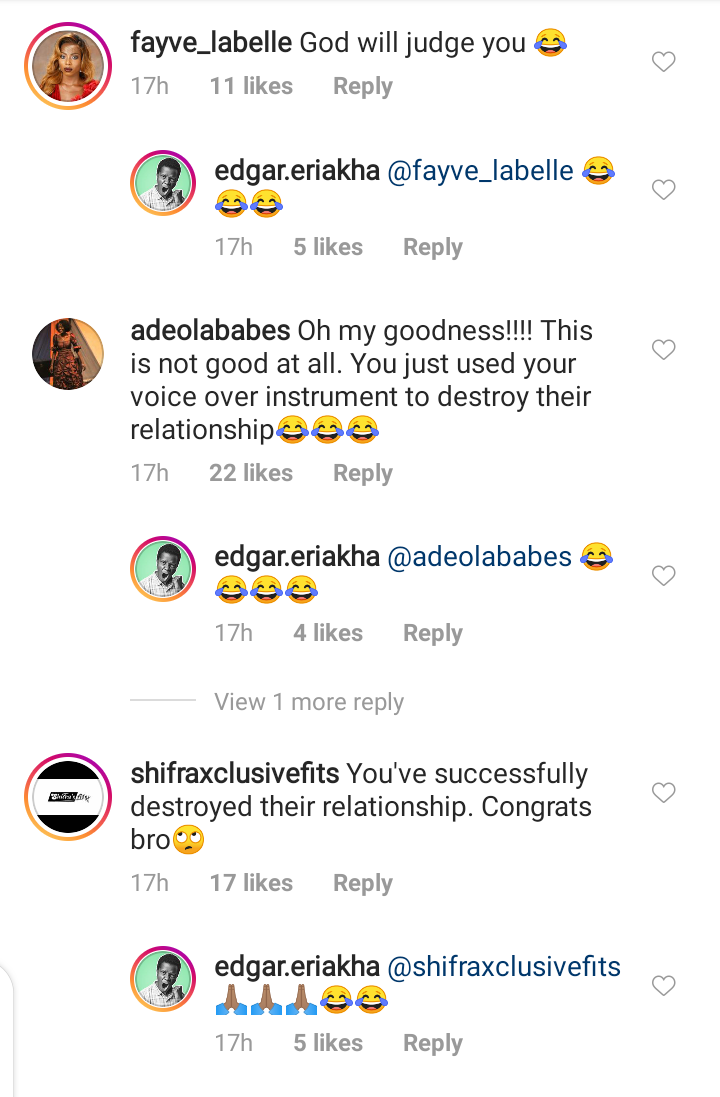This screenshot has width=720, height=1097.
Task: Tap heart on edgar.eriakha's reply to adeolababes
Action: [x=663, y=576]
